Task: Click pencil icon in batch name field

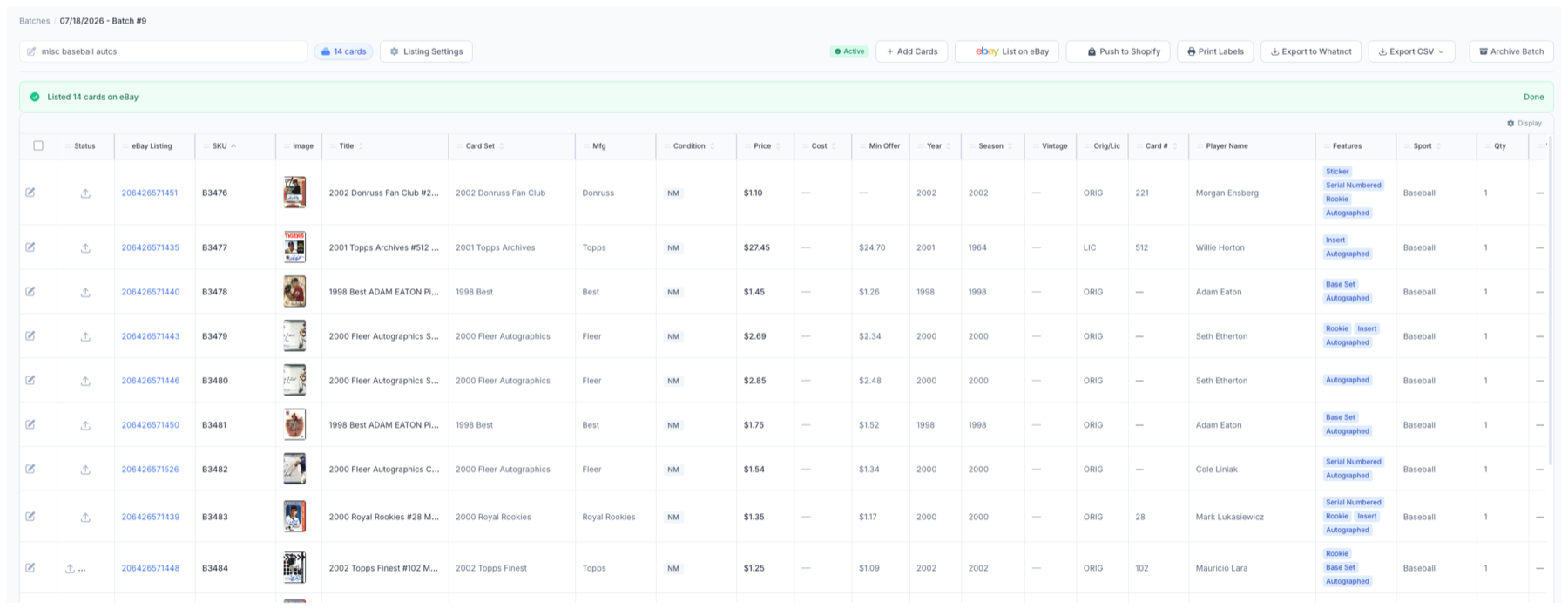Action: [x=31, y=51]
